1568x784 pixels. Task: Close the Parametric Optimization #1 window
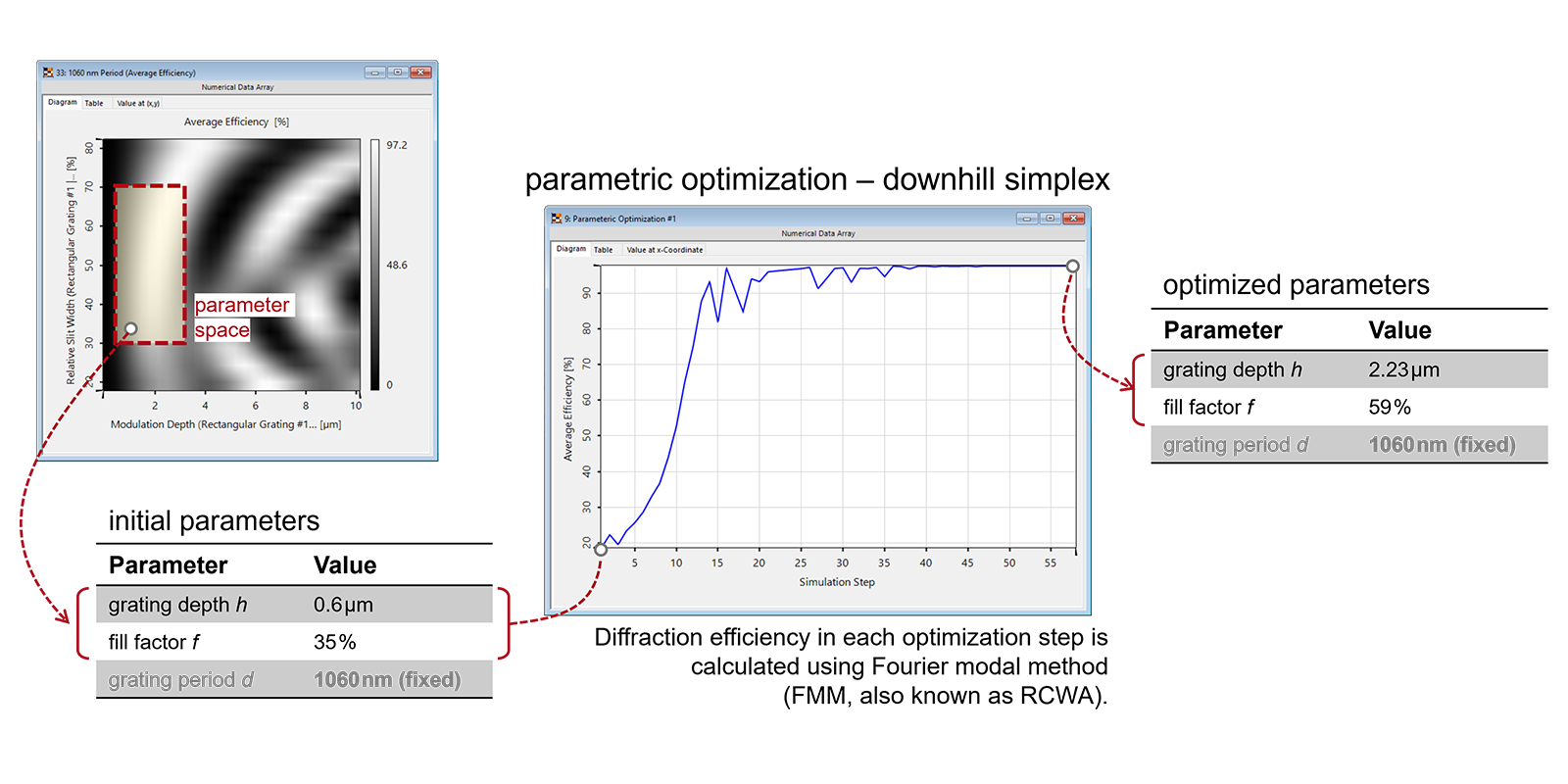click(1073, 219)
